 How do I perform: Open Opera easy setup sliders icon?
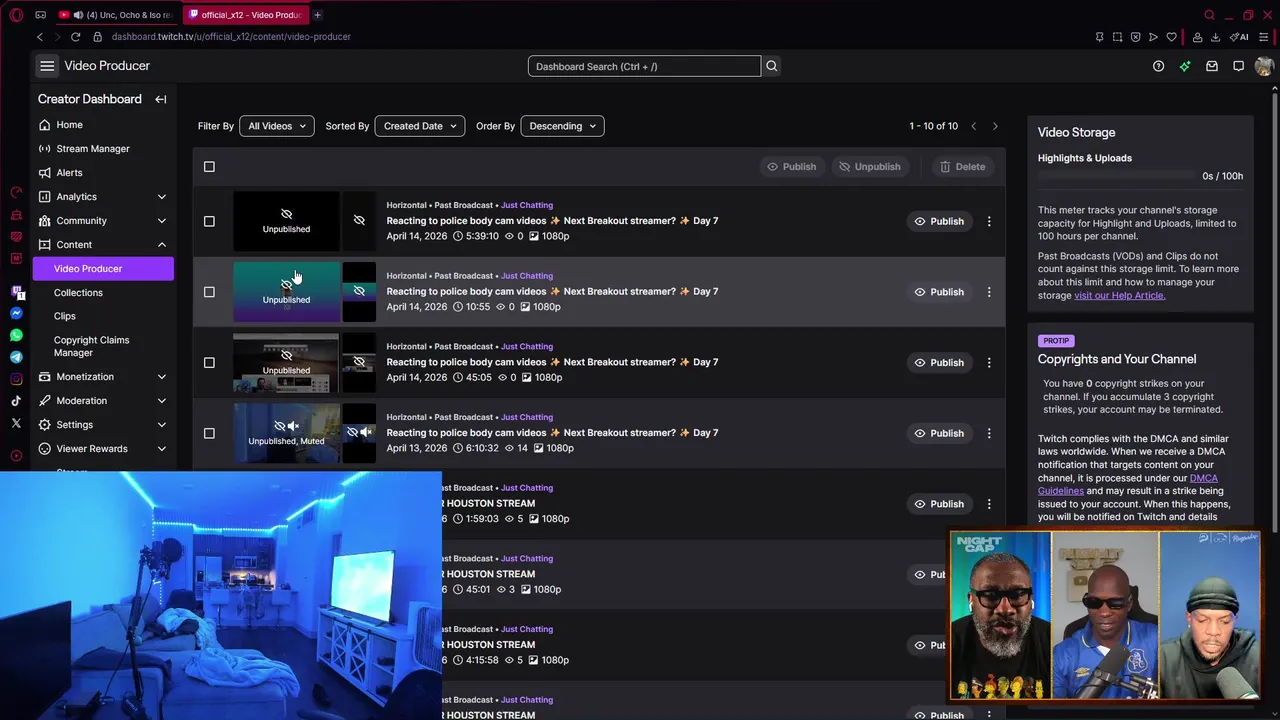1263,37
